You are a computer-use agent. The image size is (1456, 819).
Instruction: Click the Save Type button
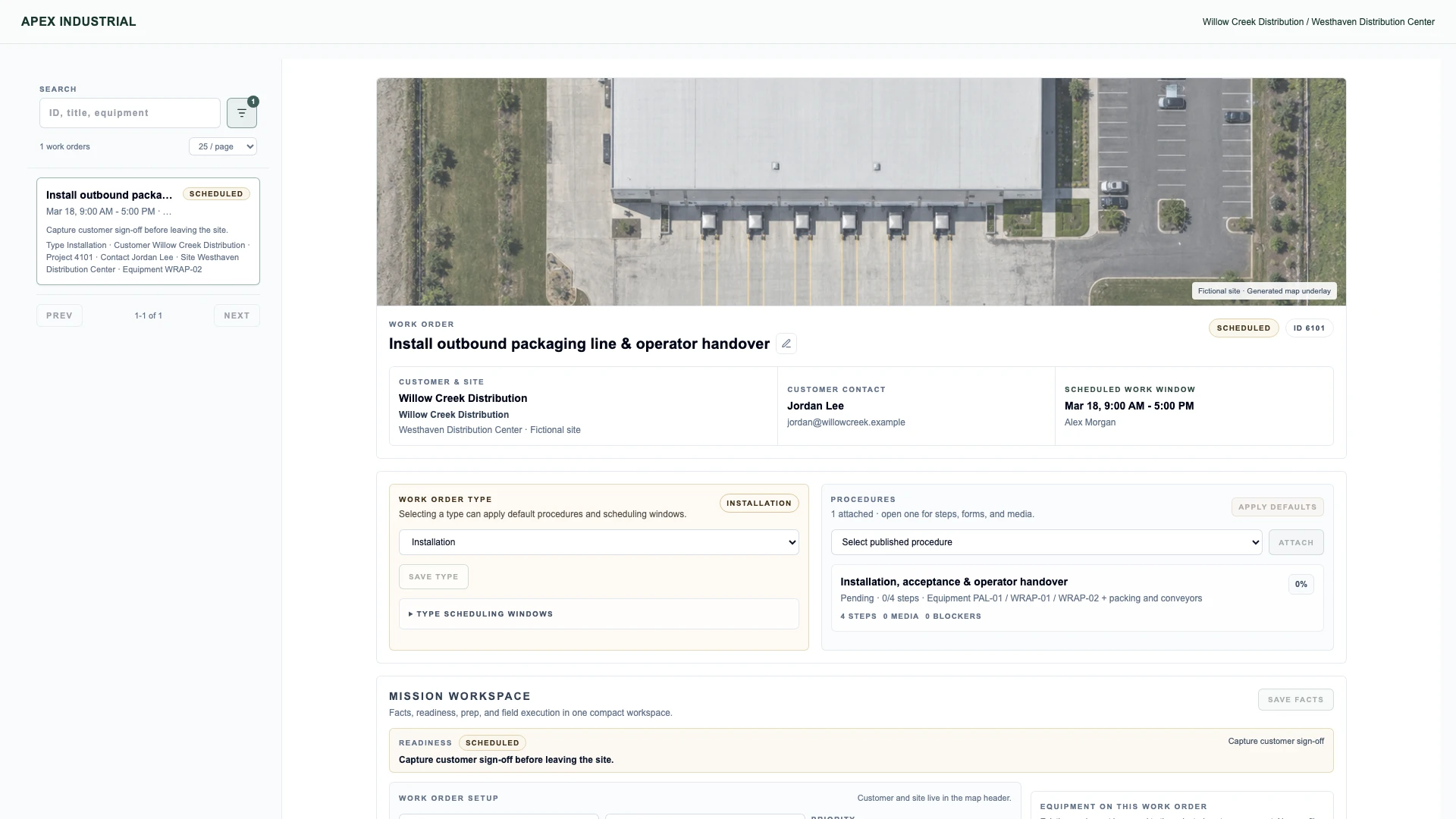433,577
